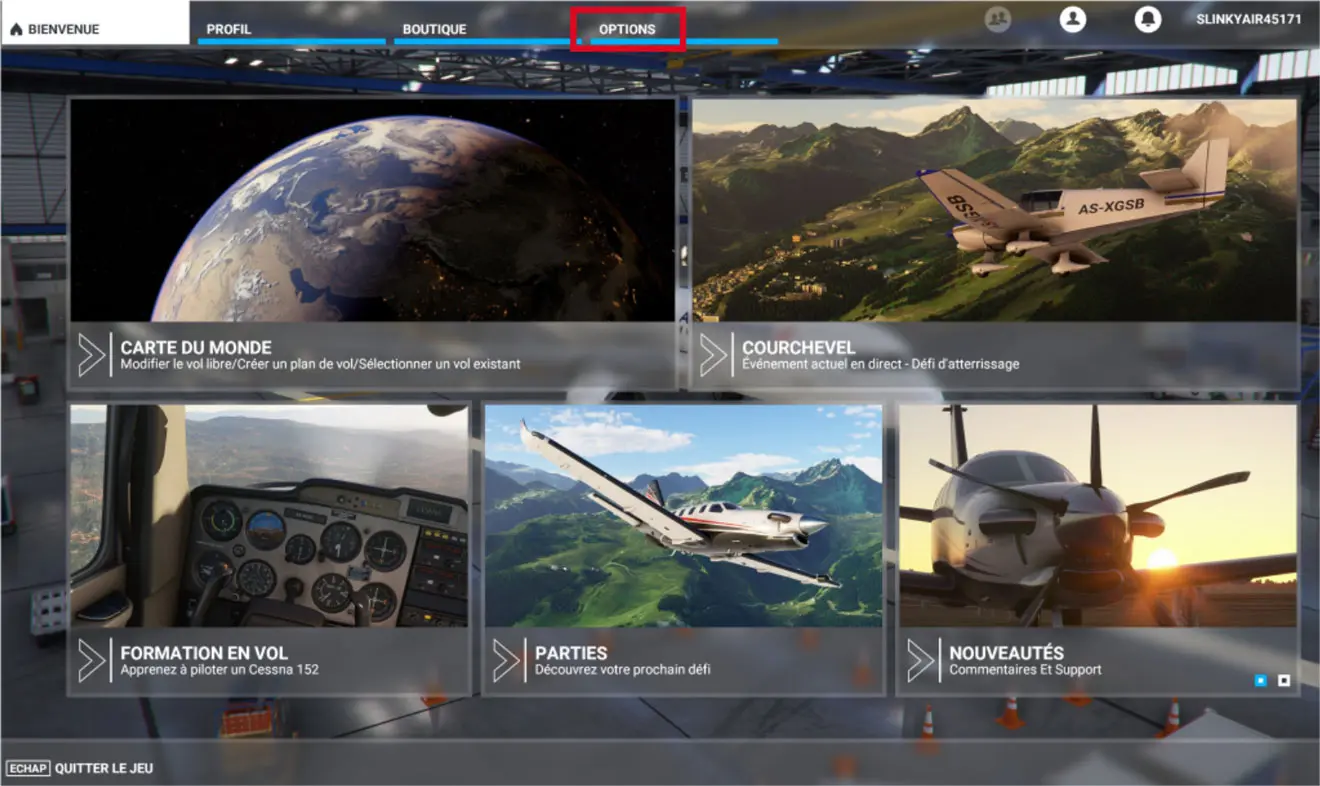Image resolution: width=1320 pixels, height=786 pixels.
Task: Click the plane-over-mountains image in Parties
Action: coord(684,516)
